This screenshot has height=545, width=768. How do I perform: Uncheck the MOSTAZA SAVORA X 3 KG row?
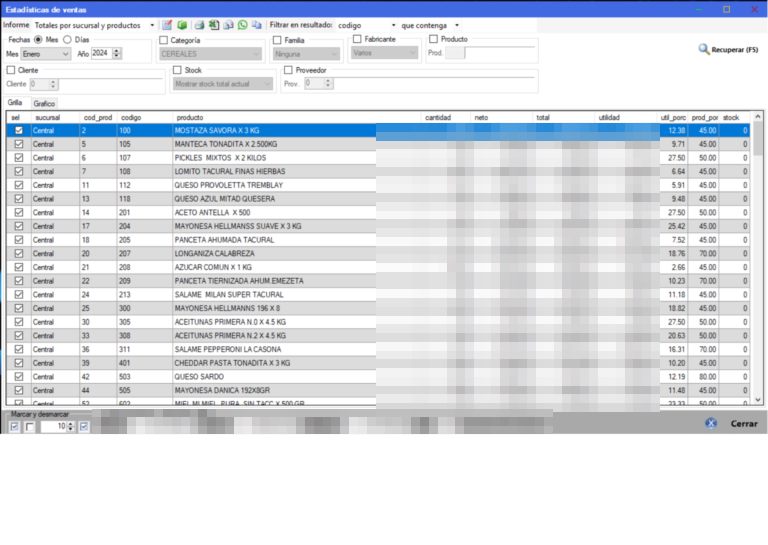[19, 130]
